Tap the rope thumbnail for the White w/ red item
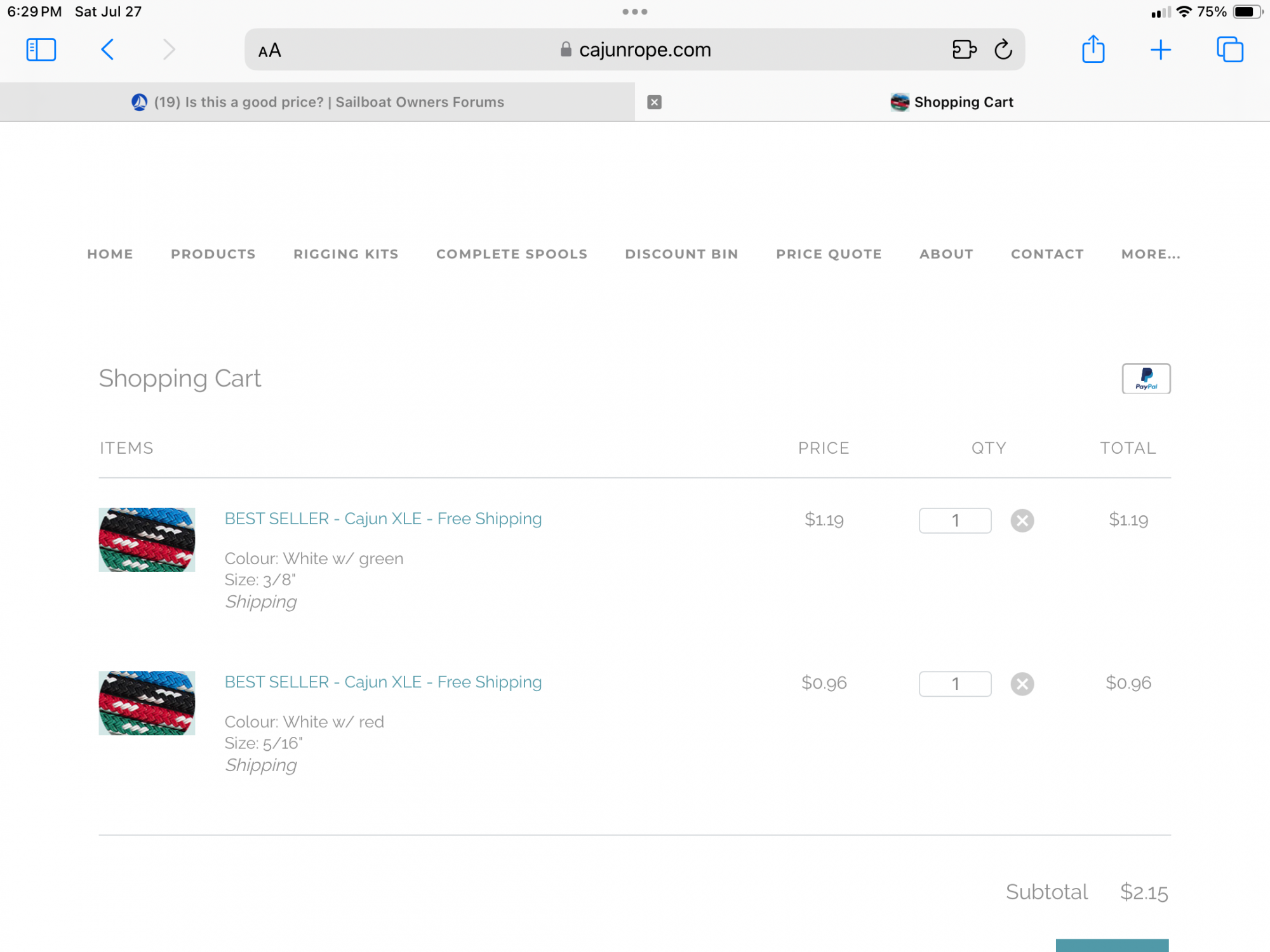The width and height of the screenshot is (1270, 952). [147, 703]
